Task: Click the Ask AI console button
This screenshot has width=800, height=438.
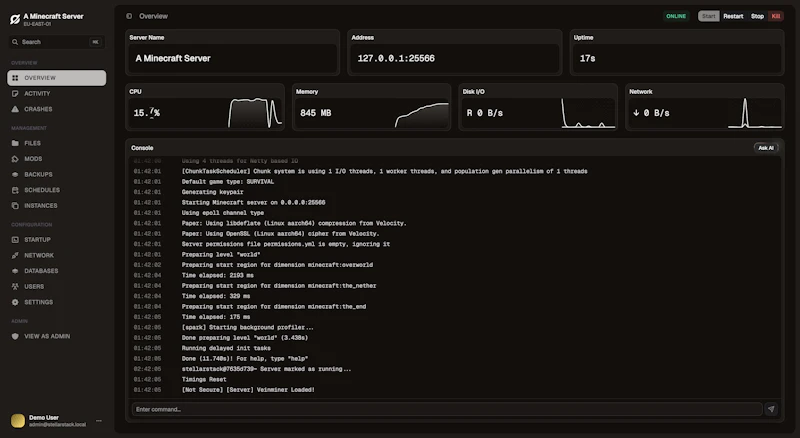Action: (x=766, y=148)
